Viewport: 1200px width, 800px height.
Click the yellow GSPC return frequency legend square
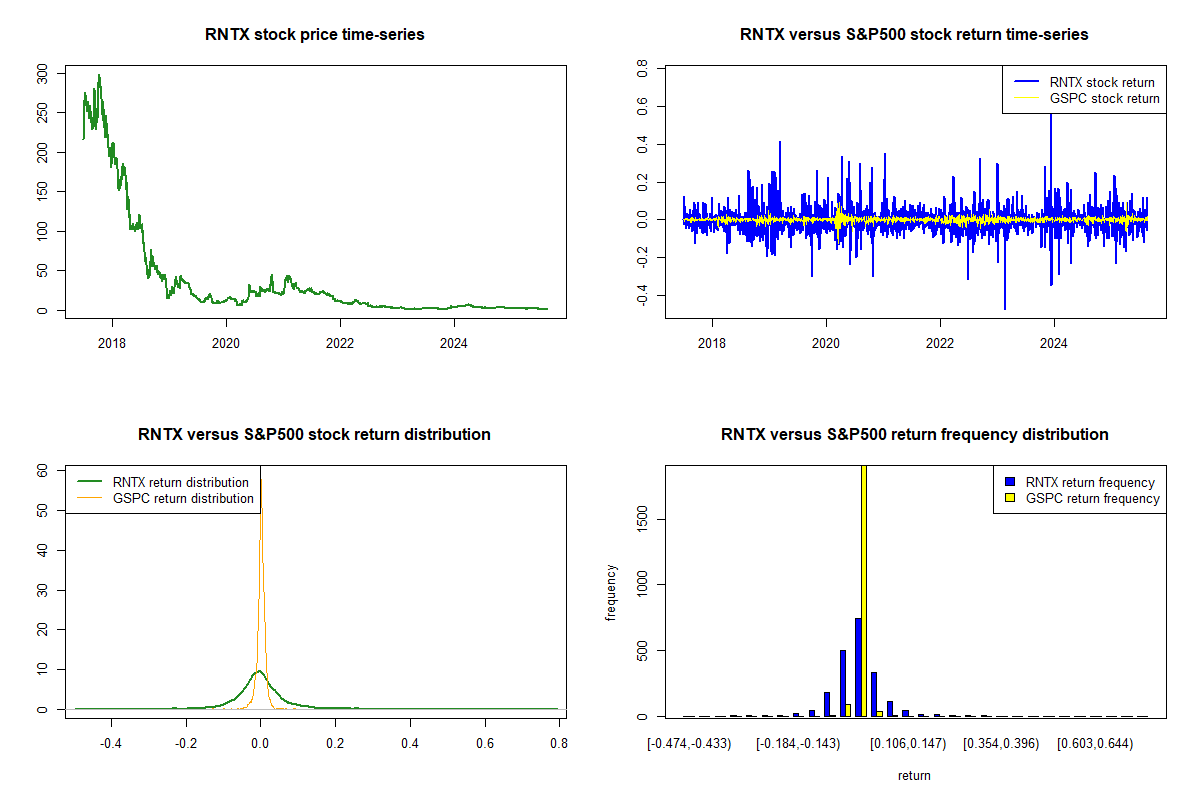pos(1011,498)
